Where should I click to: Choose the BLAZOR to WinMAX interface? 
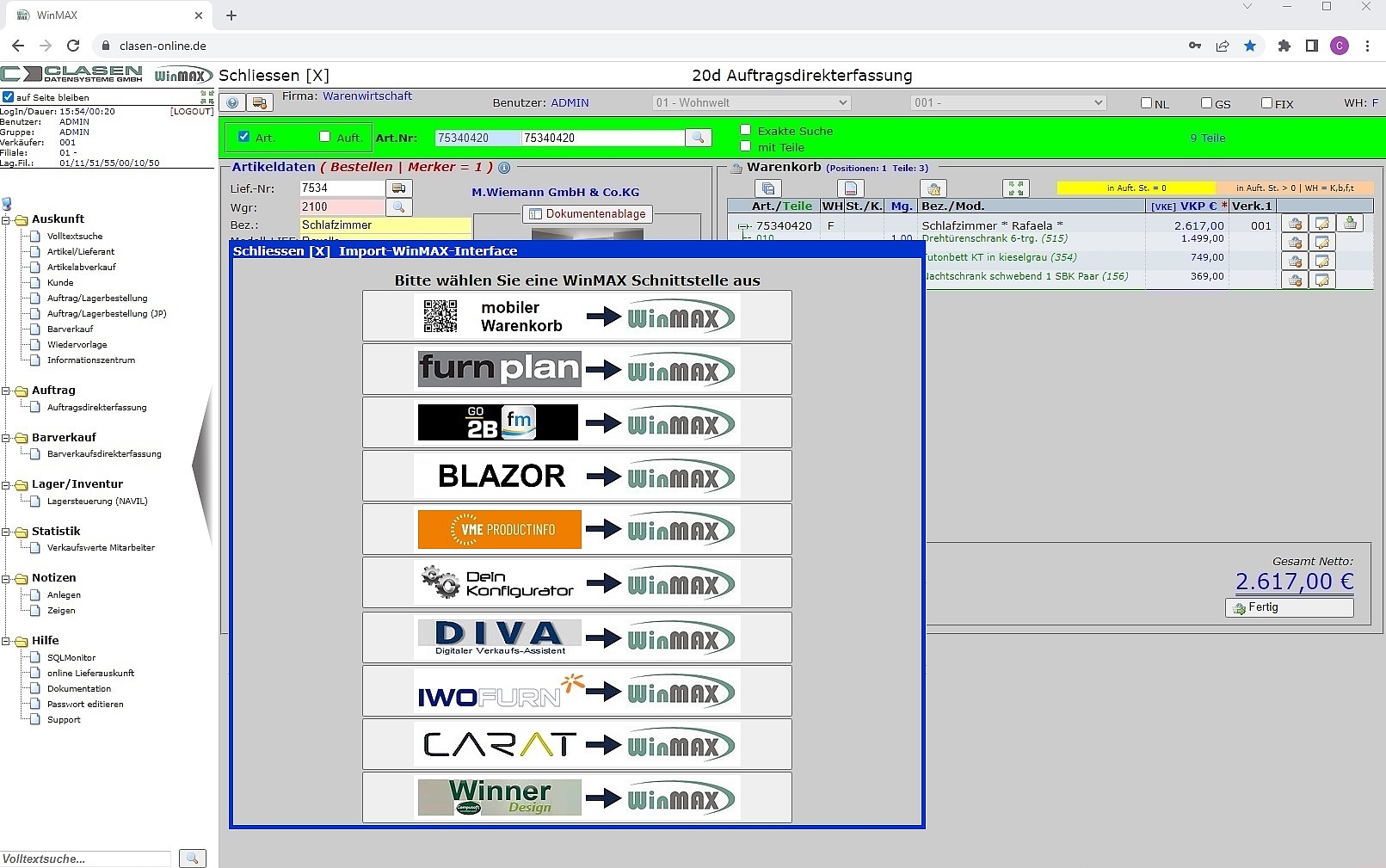[576, 477]
